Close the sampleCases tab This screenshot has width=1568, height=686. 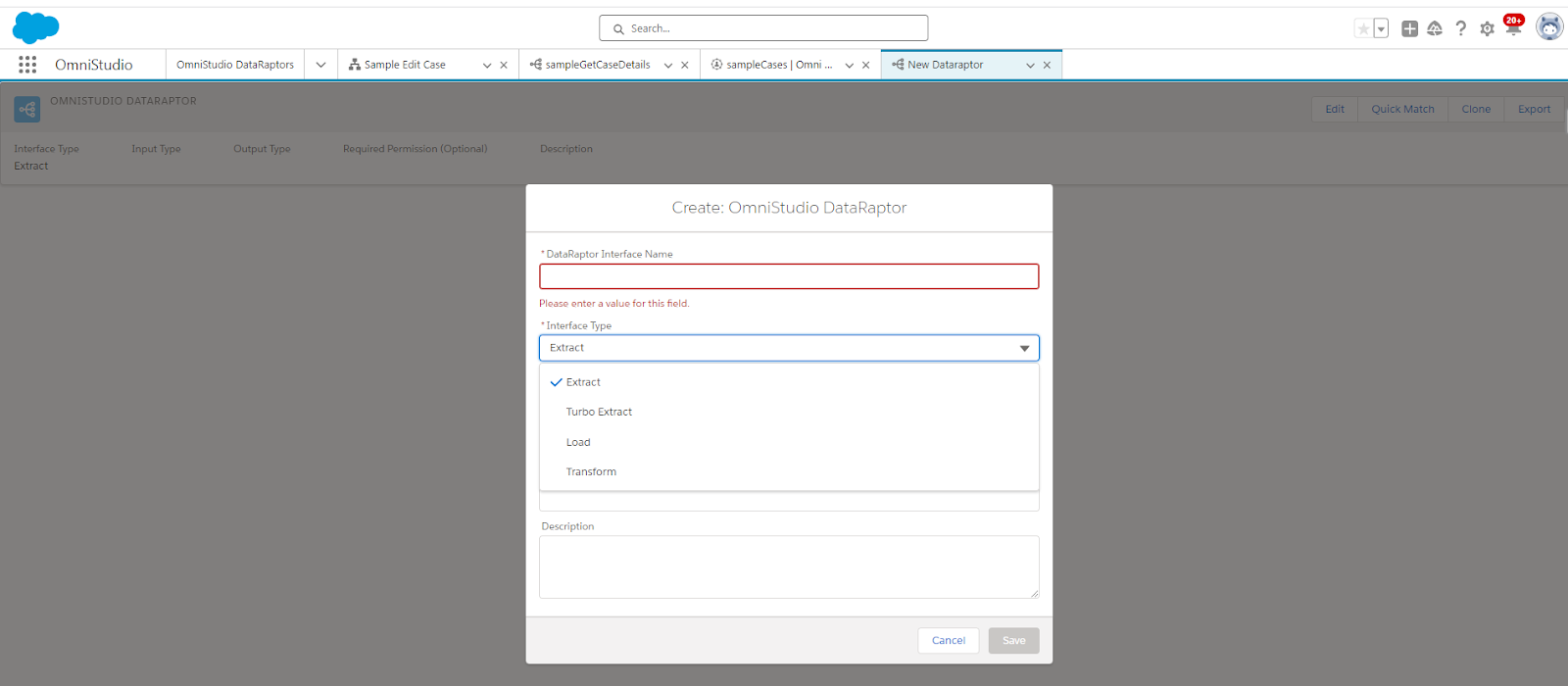pyautogui.click(x=866, y=66)
